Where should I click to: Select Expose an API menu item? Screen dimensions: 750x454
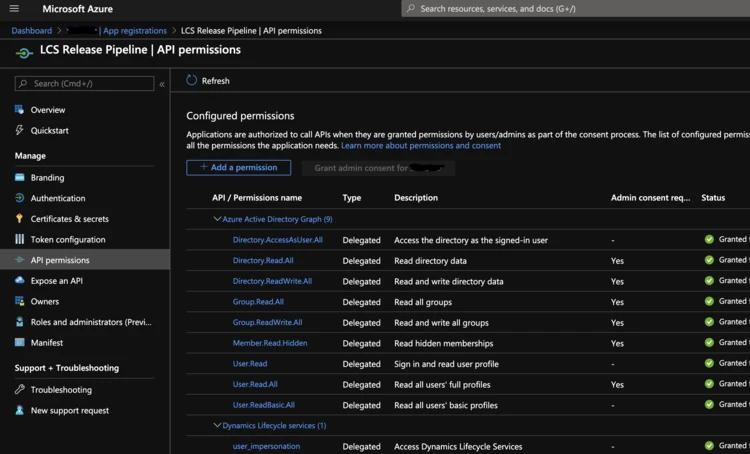pos(57,281)
